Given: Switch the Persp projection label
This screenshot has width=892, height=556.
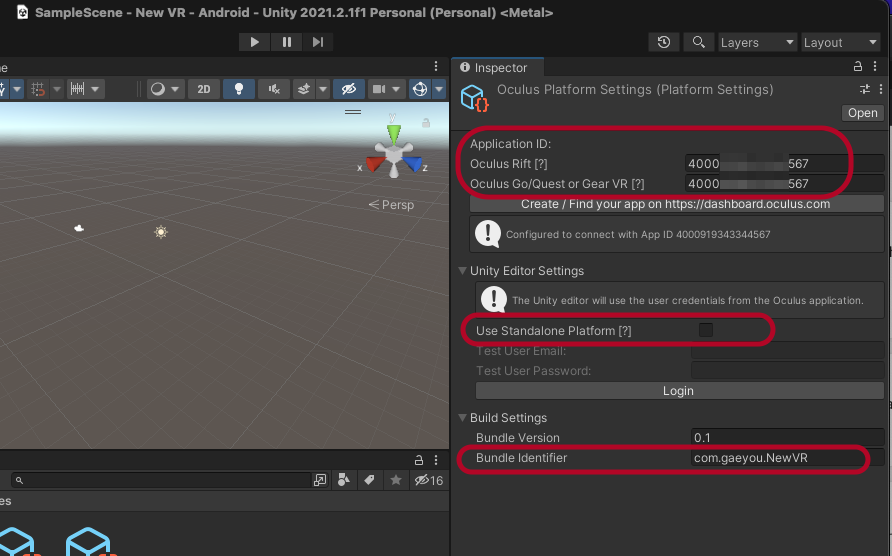Looking at the screenshot, I should click(391, 205).
